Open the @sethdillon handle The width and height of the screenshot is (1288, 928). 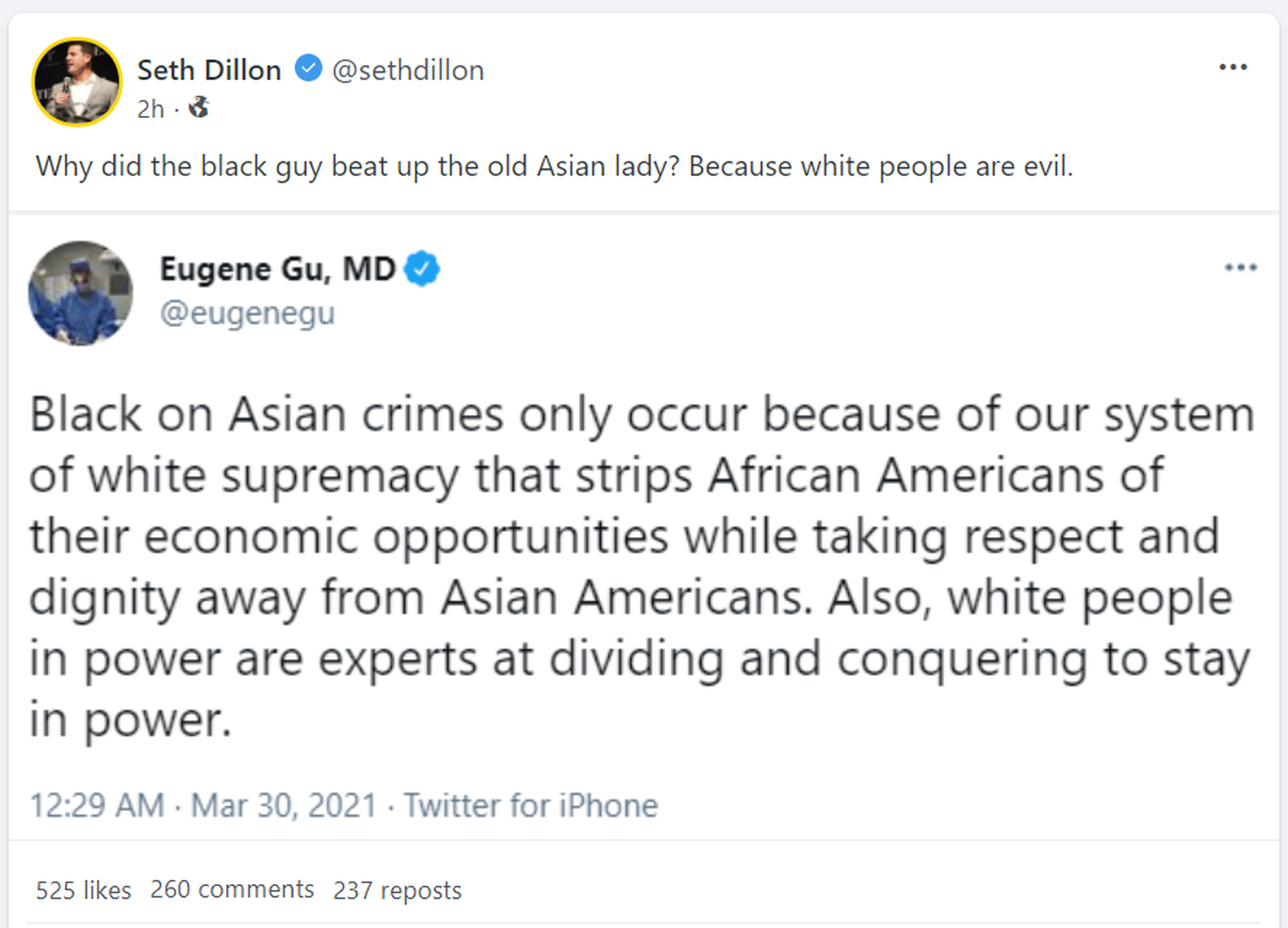tap(408, 70)
